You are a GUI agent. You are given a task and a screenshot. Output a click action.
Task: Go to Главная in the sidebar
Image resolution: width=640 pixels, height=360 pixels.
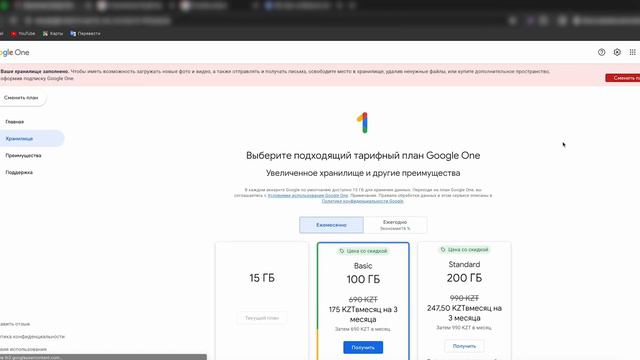click(15, 122)
